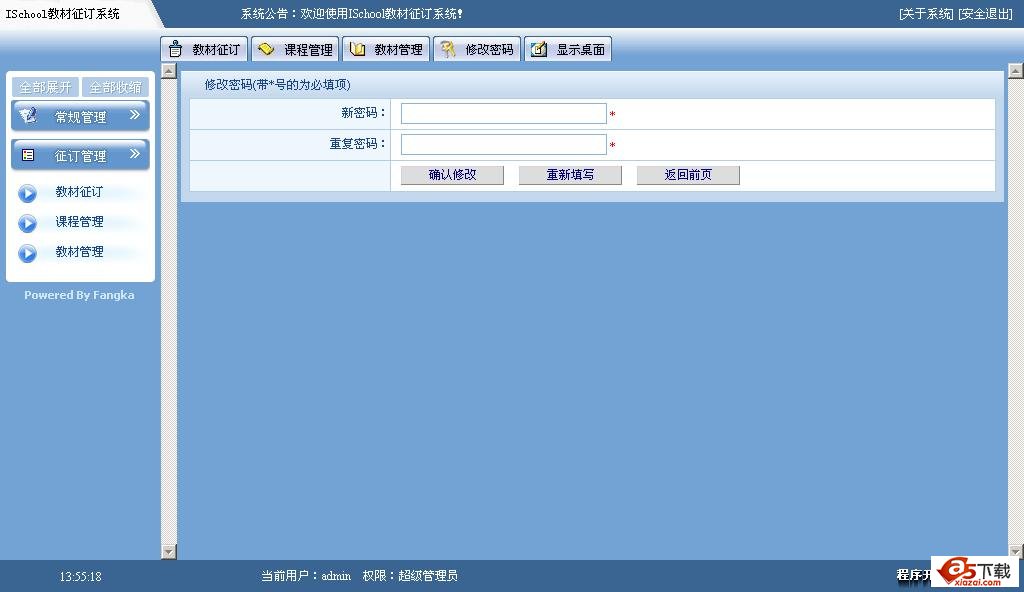
Task: Select 课程管理 in the sidebar menu
Action: 79,222
